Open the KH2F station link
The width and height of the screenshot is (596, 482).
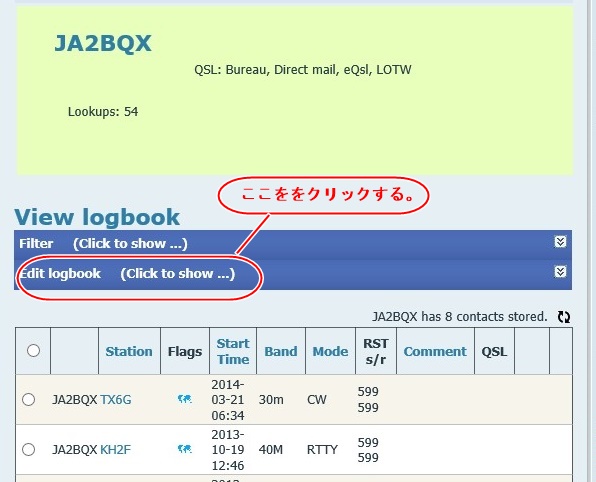115,450
